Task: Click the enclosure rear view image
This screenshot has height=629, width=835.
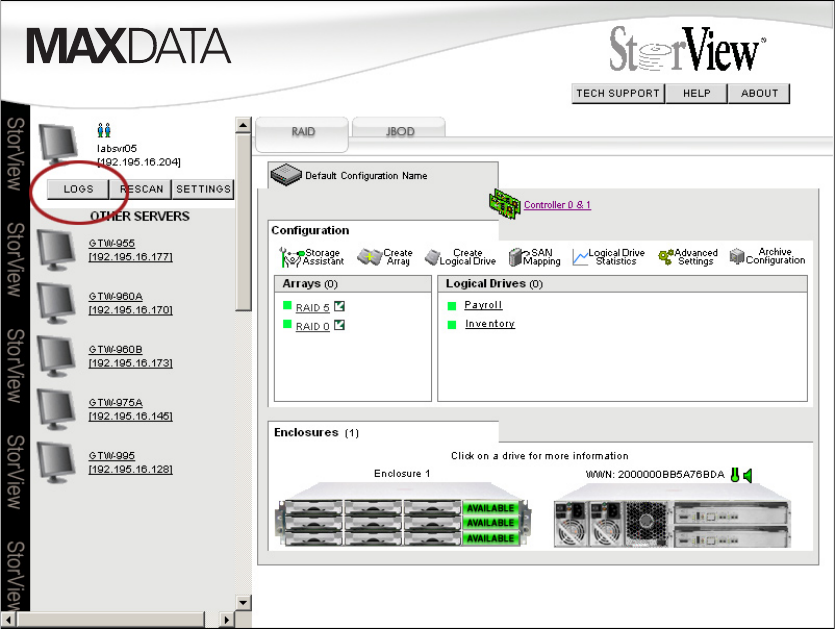Action: click(672, 515)
